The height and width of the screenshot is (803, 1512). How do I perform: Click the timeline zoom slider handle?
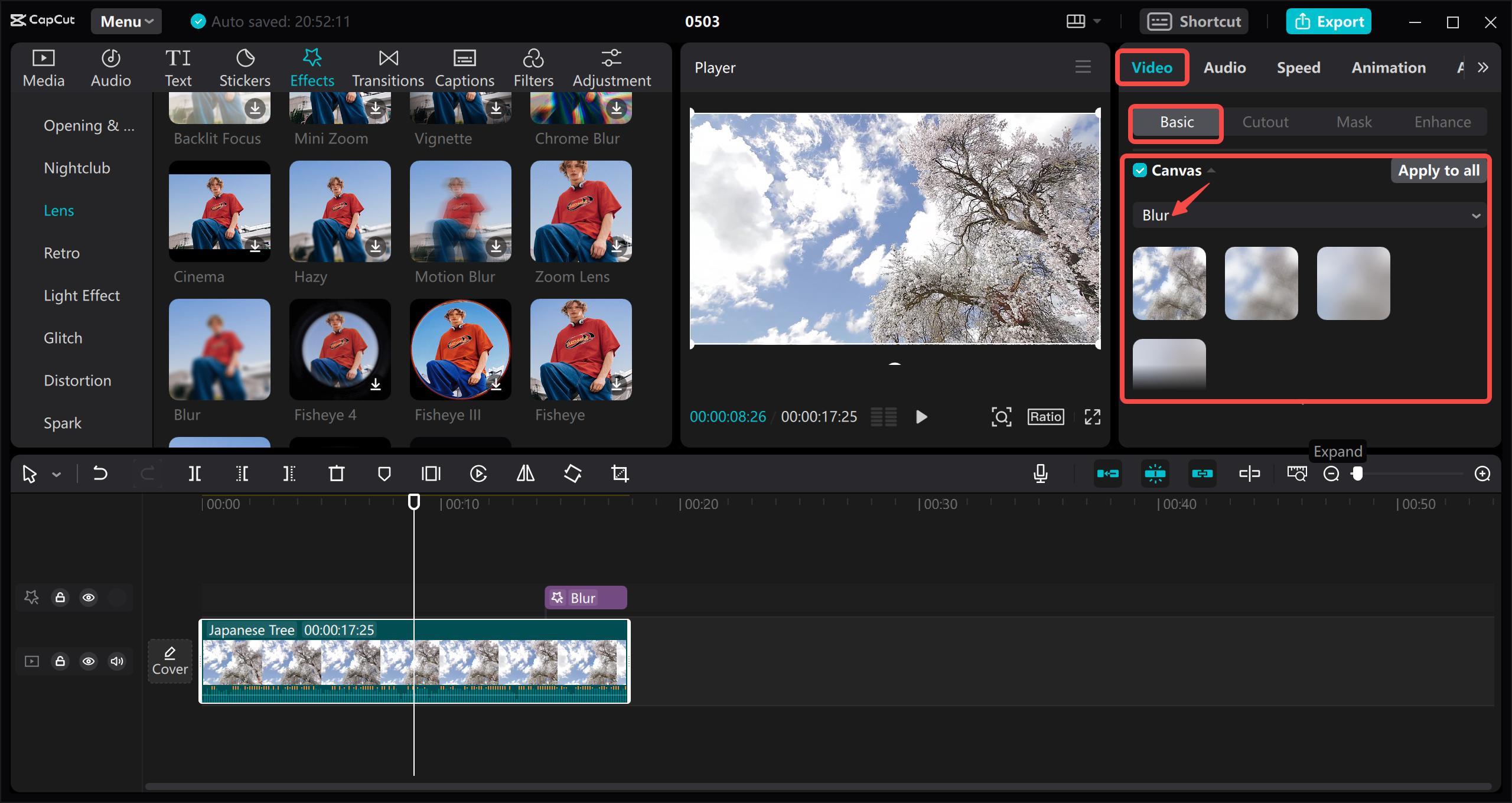(x=1357, y=474)
